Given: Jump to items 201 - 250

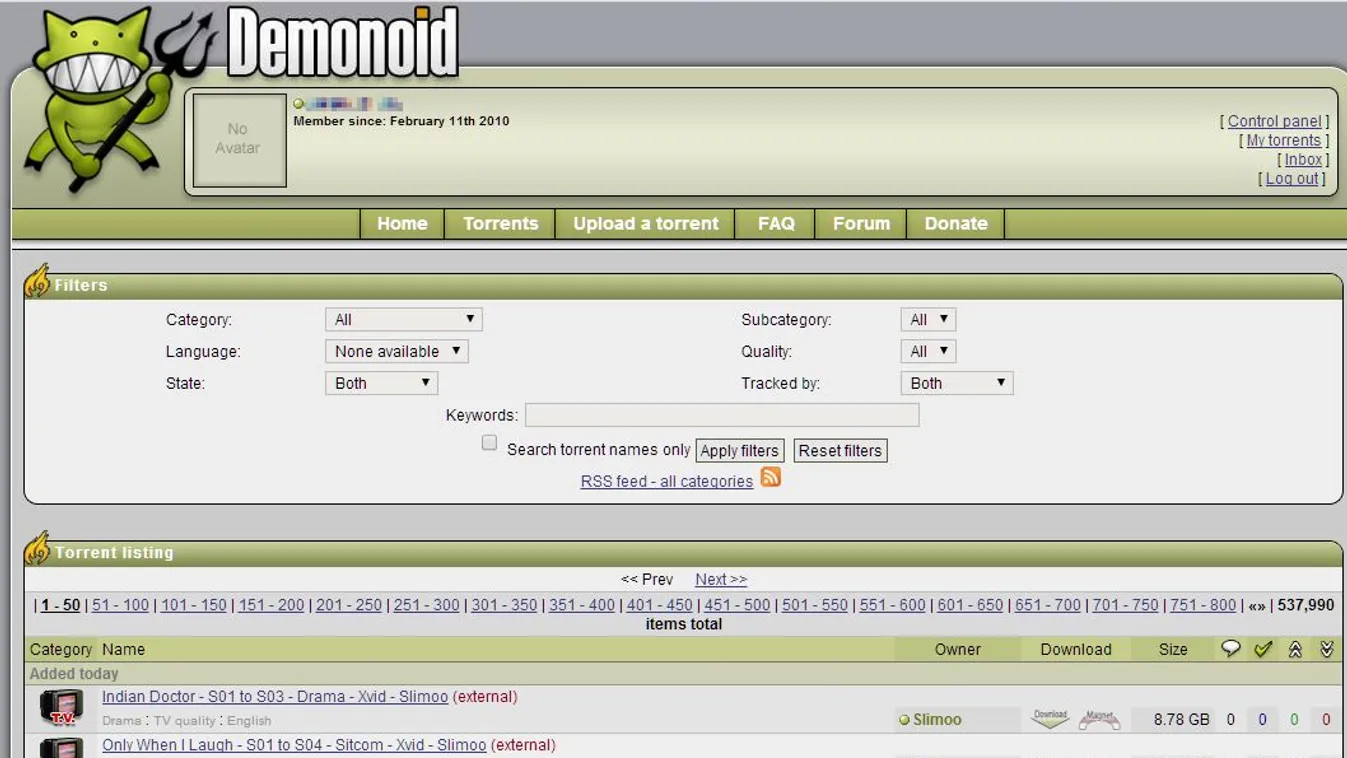Looking at the screenshot, I should coord(349,605).
